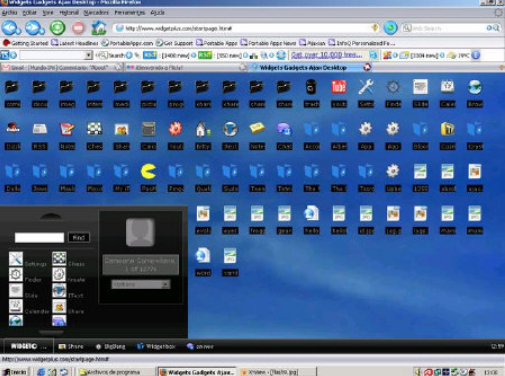Open the Share photo desktop icon
The height and width of the screenshot is (376, 505).
point(121,129)
